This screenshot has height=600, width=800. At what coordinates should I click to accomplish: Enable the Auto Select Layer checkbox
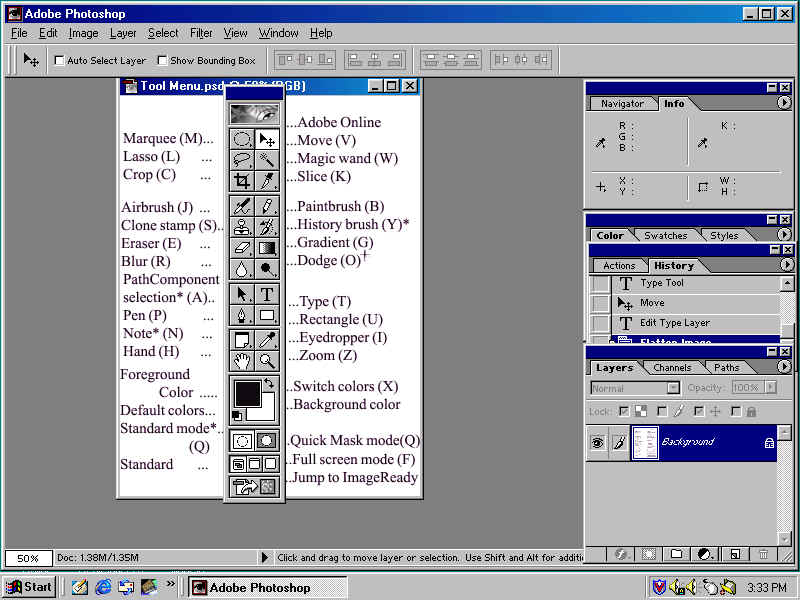click(59, 61)
